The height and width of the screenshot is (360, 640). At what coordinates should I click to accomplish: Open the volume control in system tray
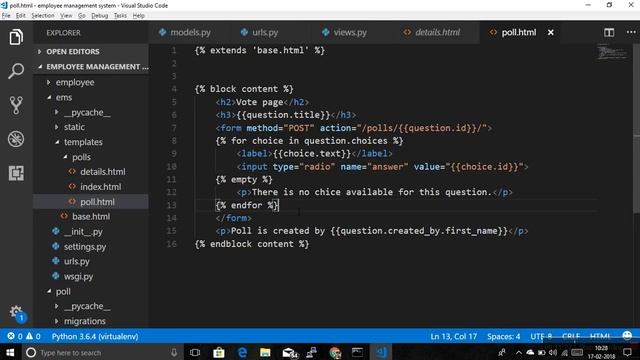[x=553, y=353]
